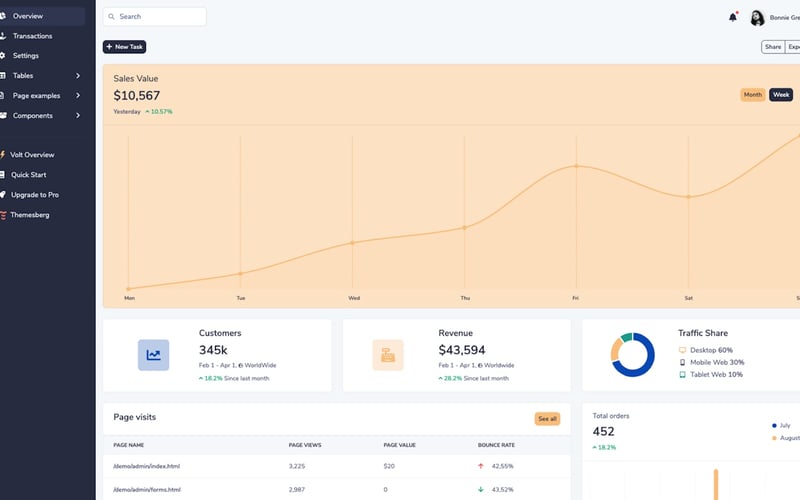800x500 pixels.
Task: Click the orange bar in Total orders chart
Action: pyautogui.click(x=716, y=484)
